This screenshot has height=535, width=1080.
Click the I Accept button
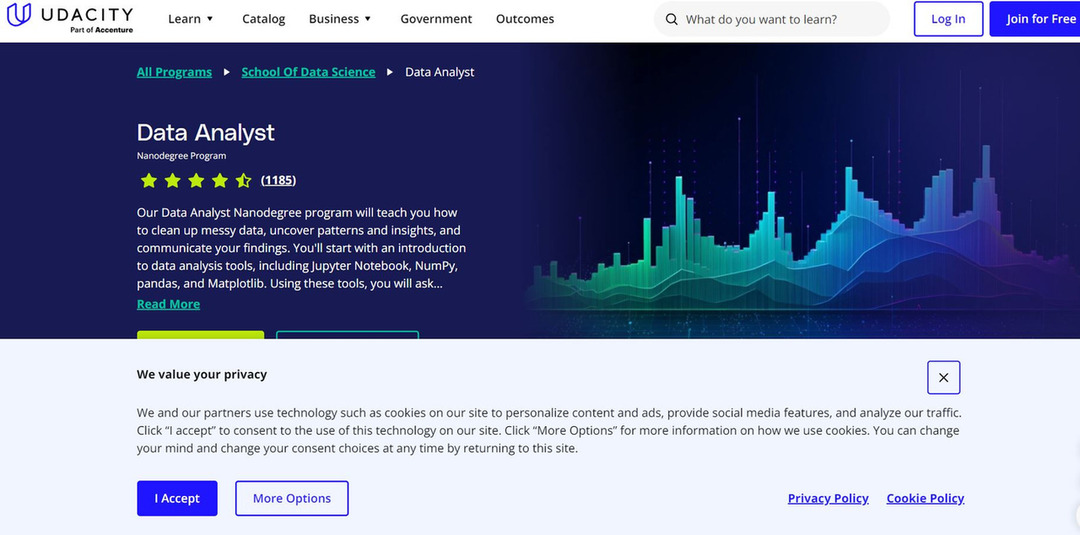(x=177, y=499)
